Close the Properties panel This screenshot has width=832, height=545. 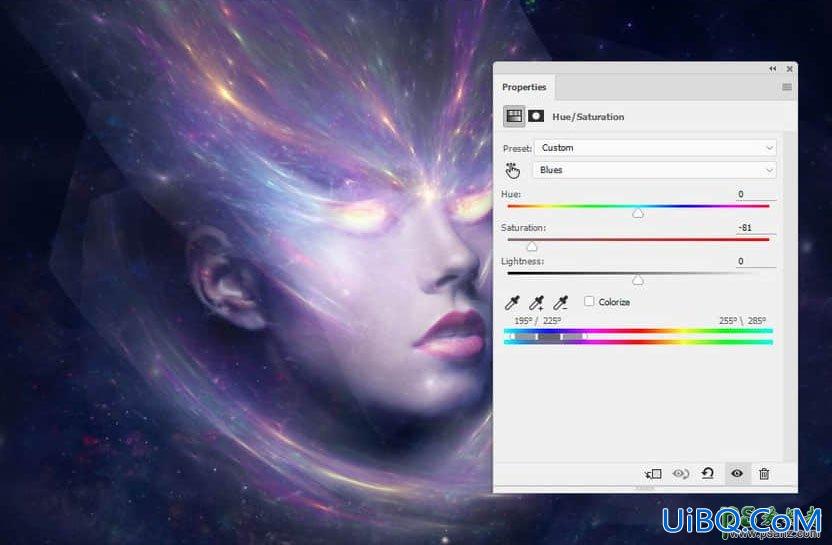(790, 69)
